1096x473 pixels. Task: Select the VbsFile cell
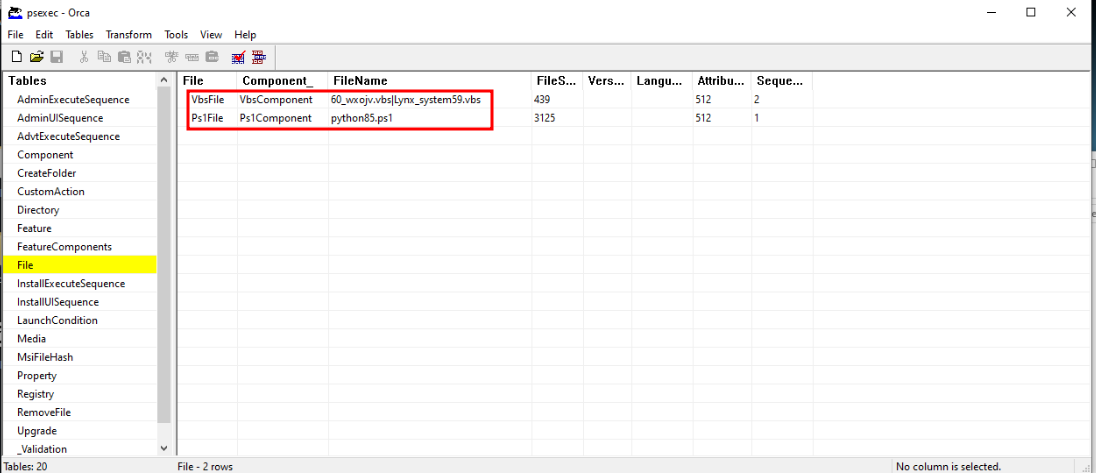[x=208, y=100]
